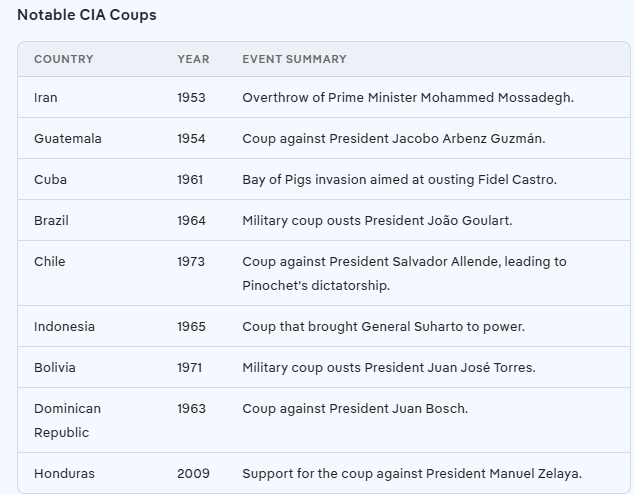Click the COUNTRY column header
This screenshot has width=634, height=494.
[63, 59]
